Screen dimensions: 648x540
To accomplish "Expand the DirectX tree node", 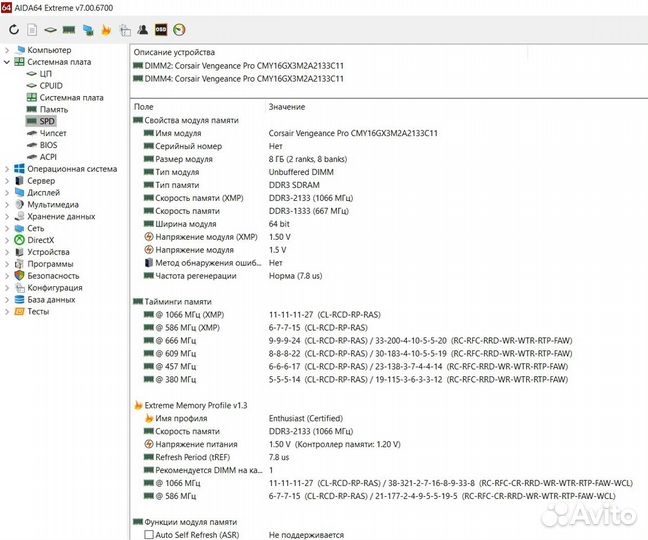I will coord(7,240).
